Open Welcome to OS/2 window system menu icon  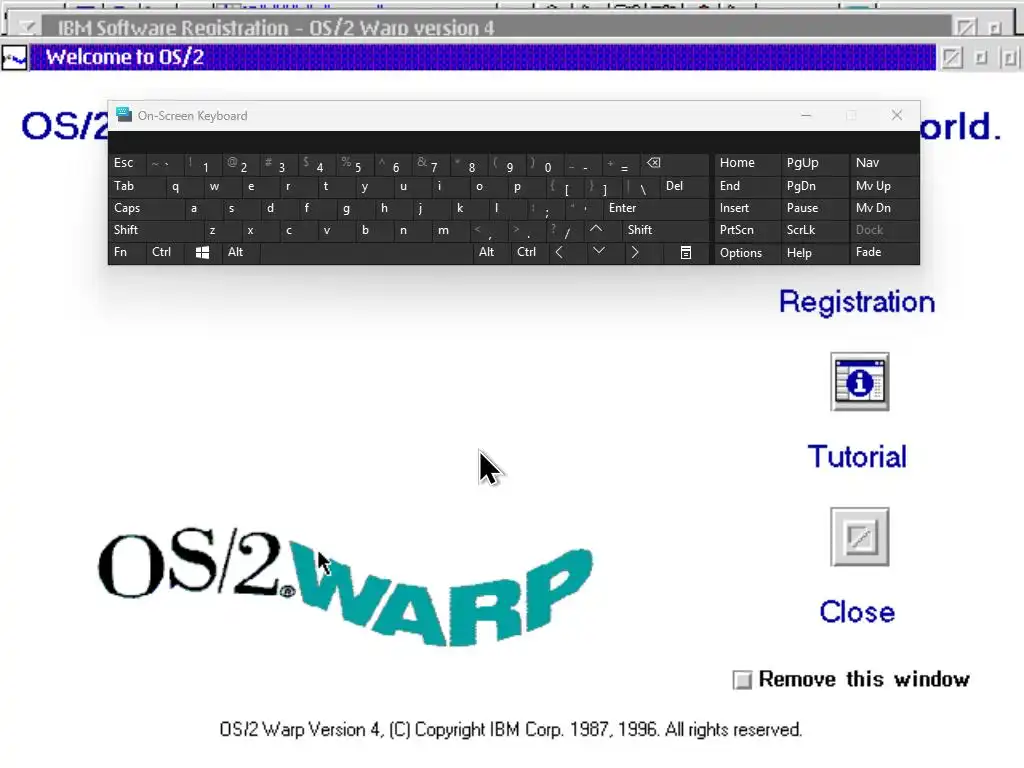14,57
